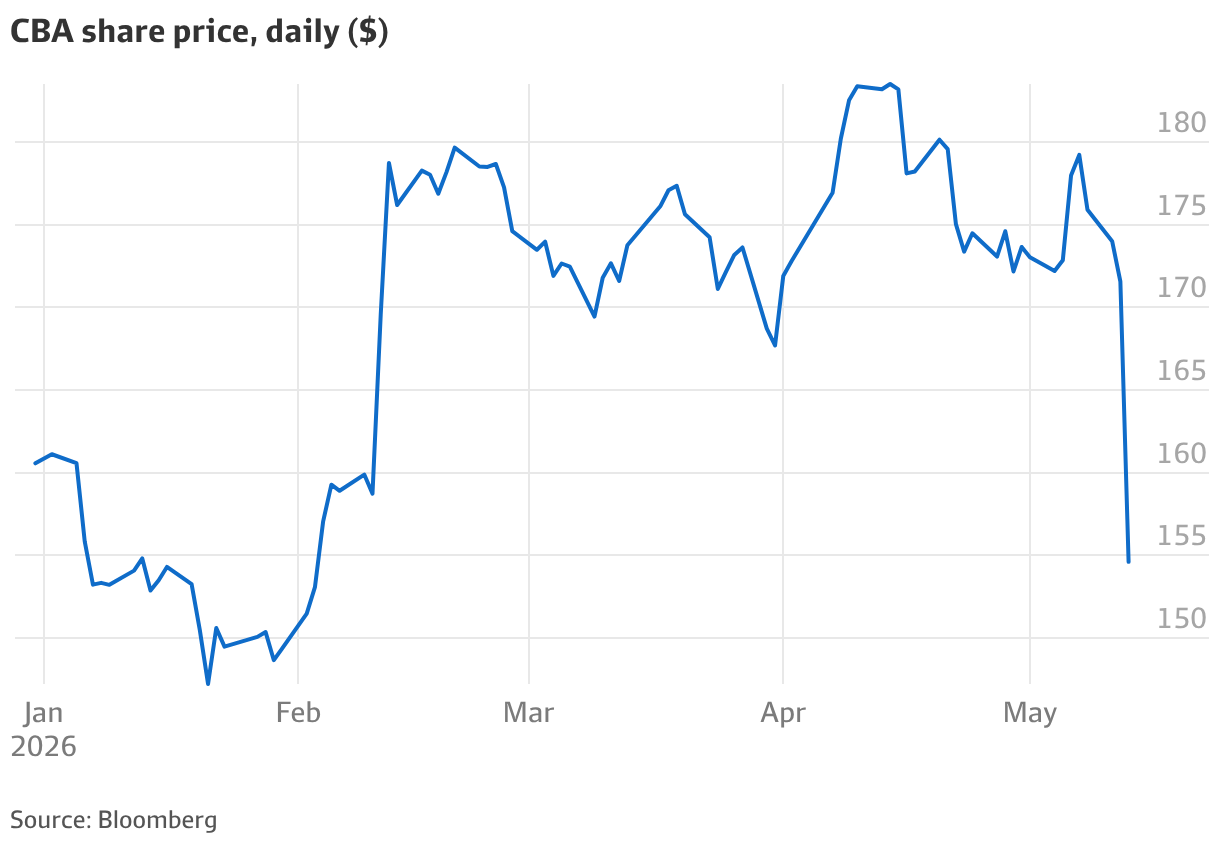Select the May x-axis label
The image size is (1220, 846).
click(1030, 714)
